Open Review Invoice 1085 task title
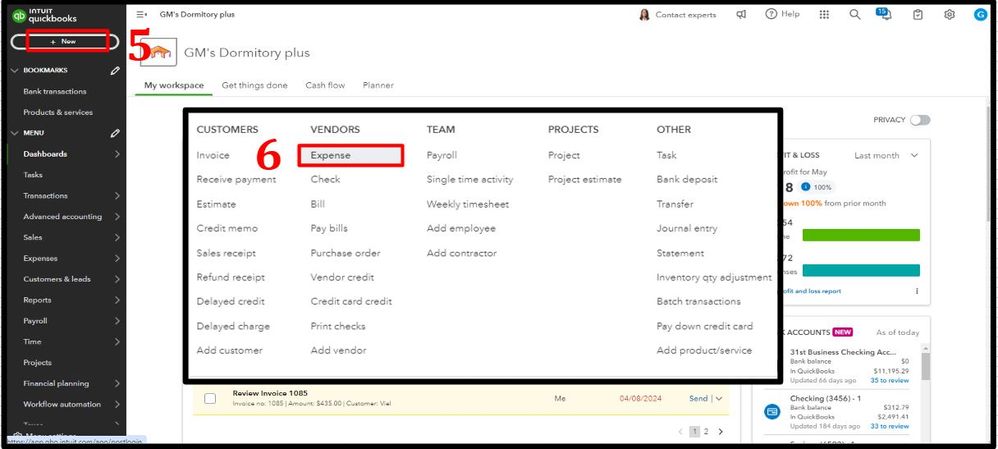This screenshot has height=449, width=998. [270, 393]
